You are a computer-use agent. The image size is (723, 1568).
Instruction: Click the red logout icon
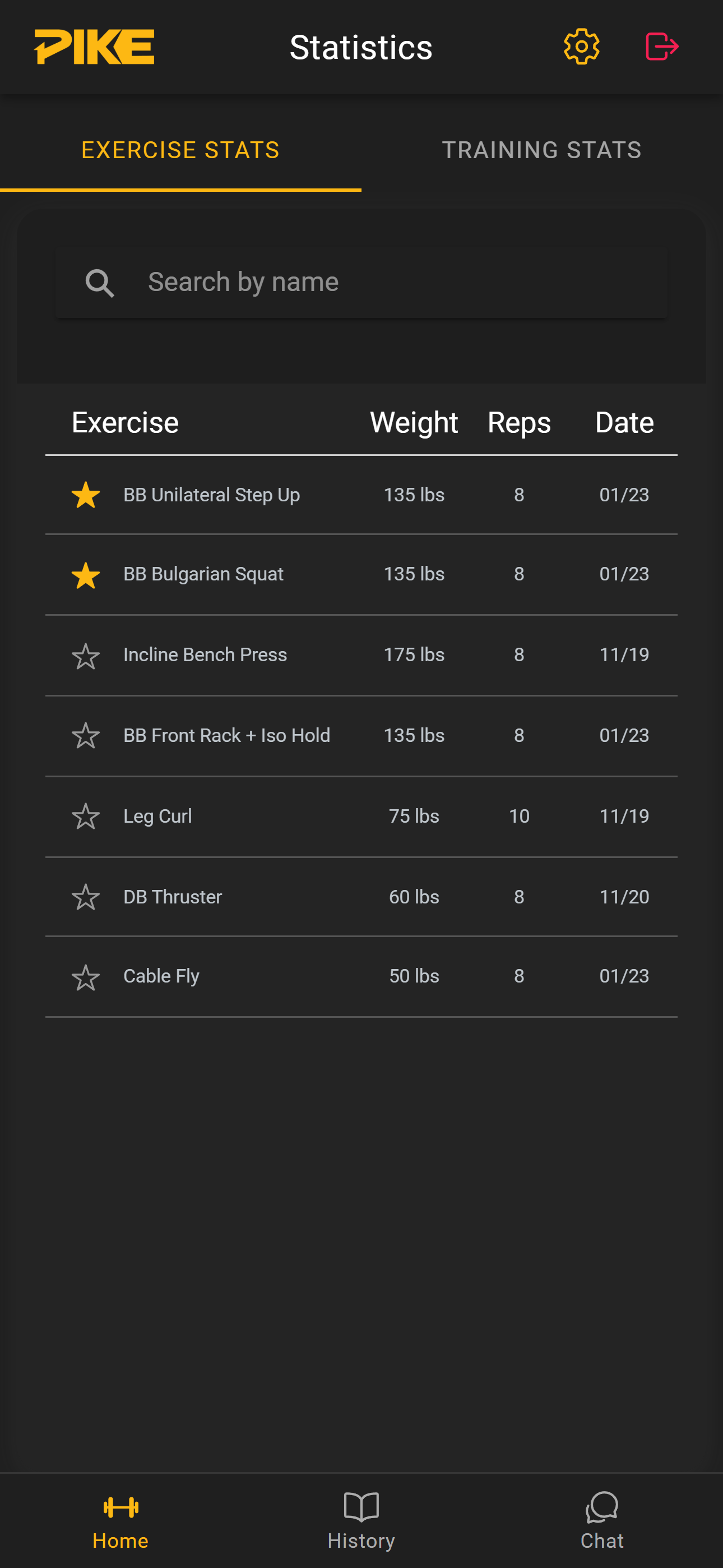tap(661, 46)
